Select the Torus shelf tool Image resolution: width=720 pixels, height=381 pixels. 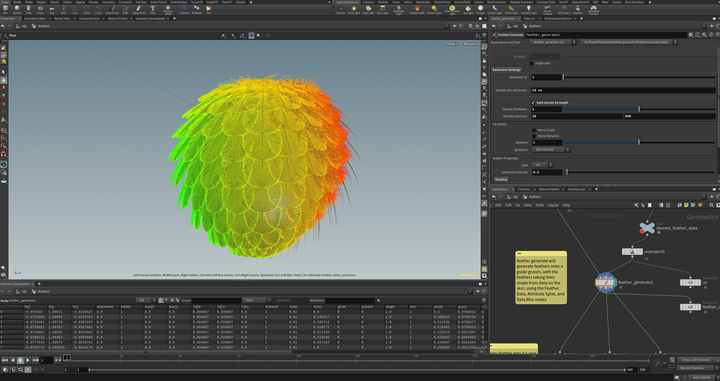[x=40, y=10]
